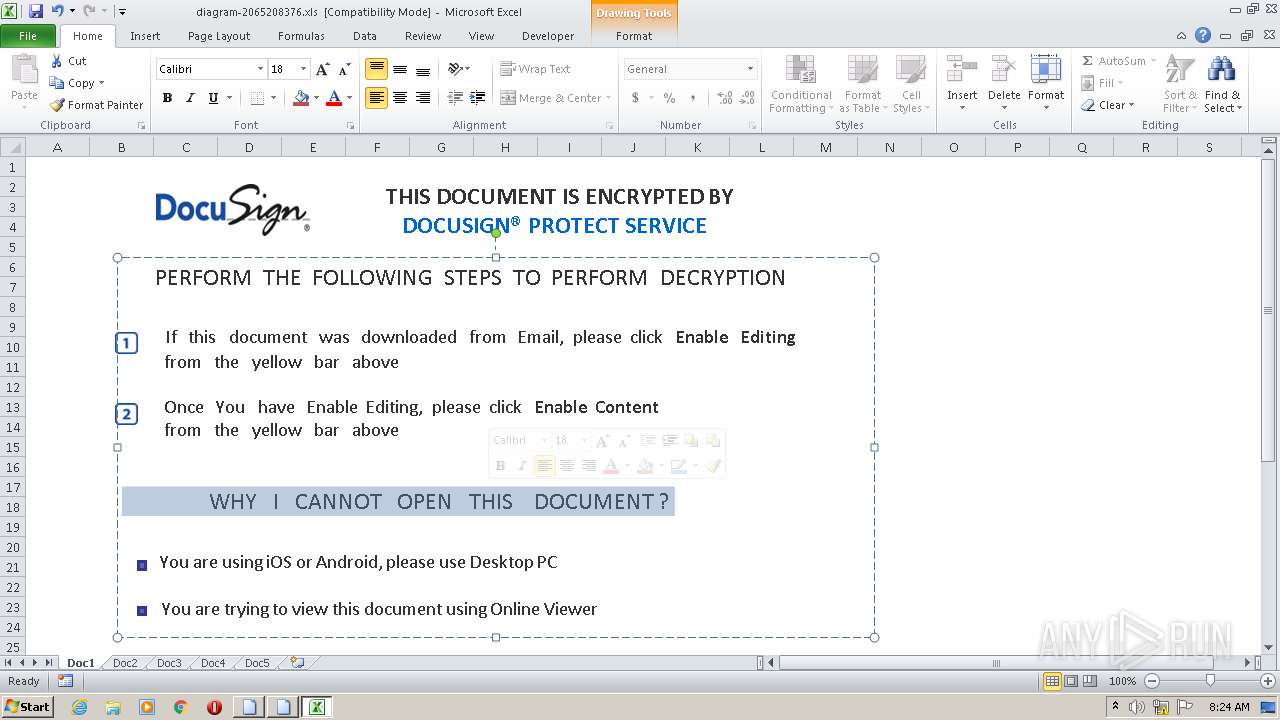Click the Insert cells button
Screen dimensions: 1280x720
(962, 83)
